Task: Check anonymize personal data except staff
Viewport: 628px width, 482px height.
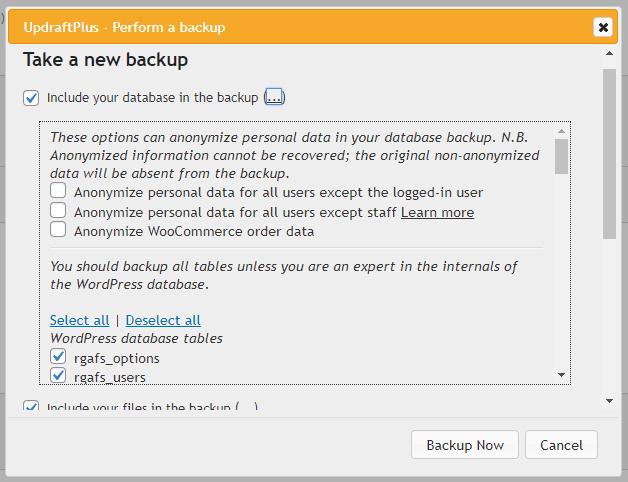Action: (x=59, y=211)
